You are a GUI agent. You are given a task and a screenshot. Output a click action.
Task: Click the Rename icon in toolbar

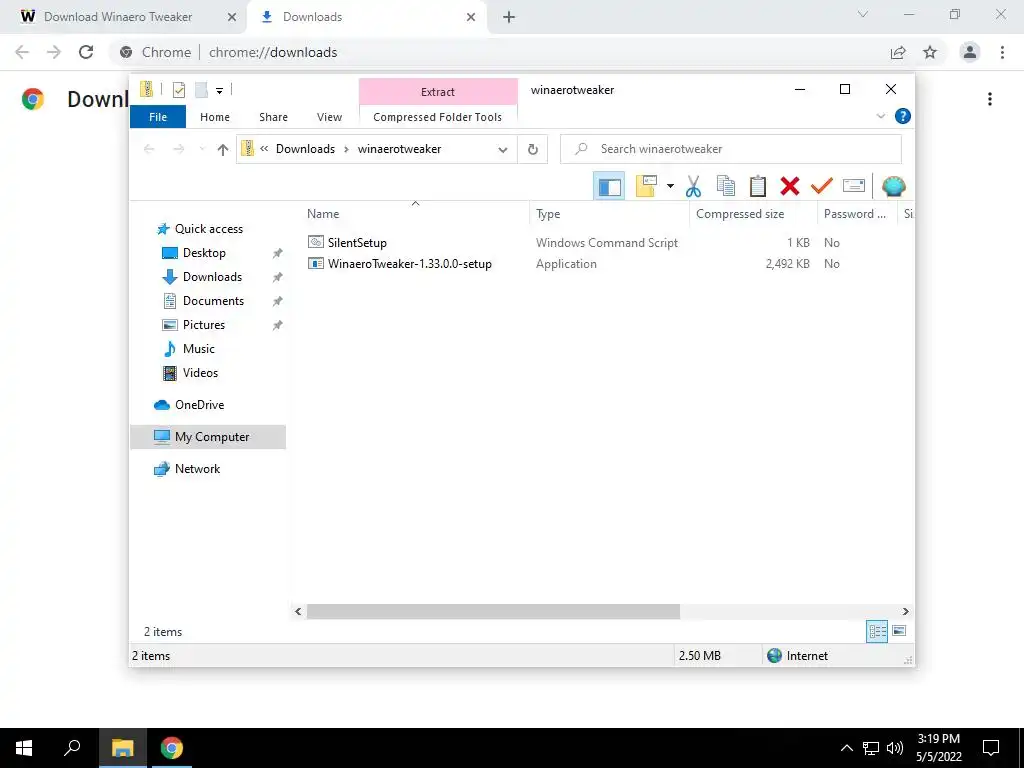pos(854,186)
